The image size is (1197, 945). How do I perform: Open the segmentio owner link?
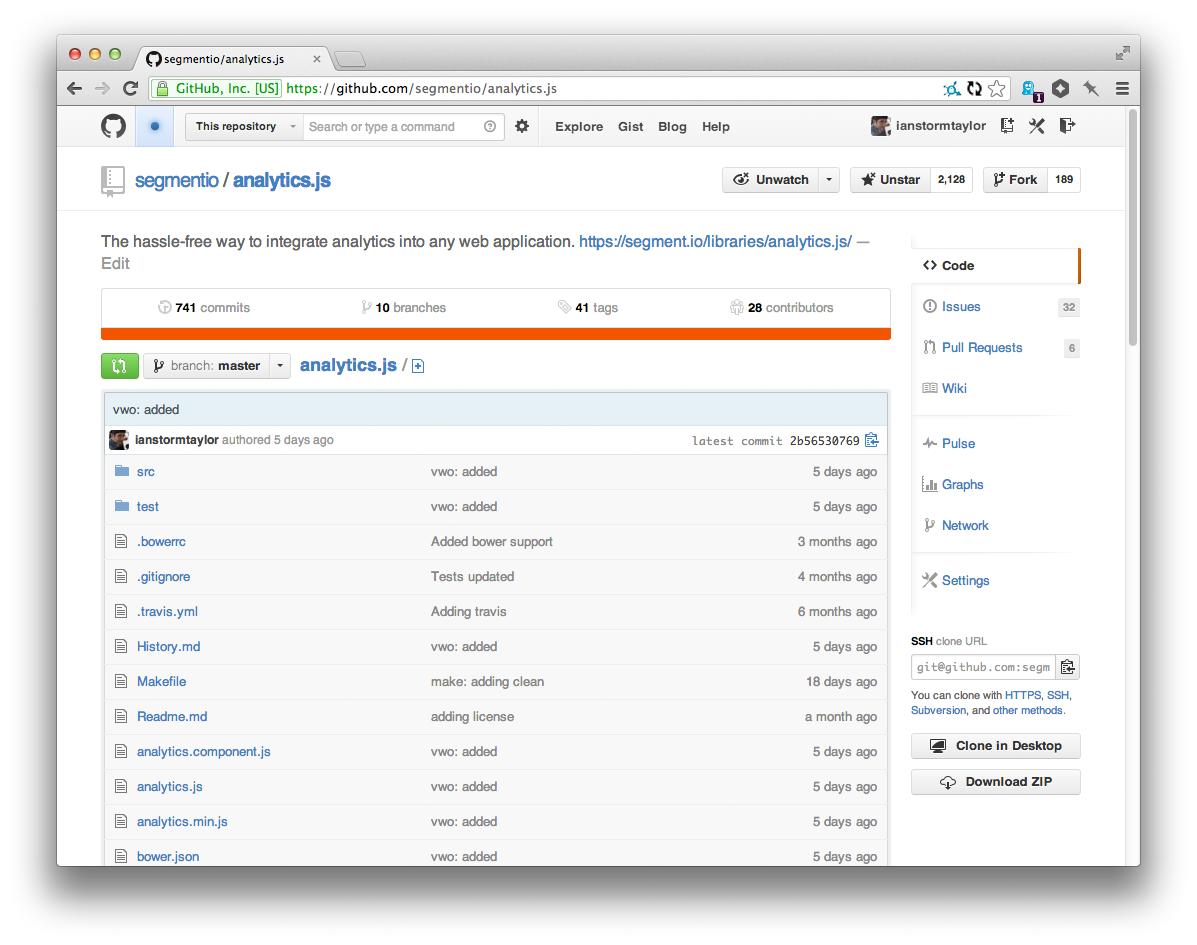tap(176, 180)
